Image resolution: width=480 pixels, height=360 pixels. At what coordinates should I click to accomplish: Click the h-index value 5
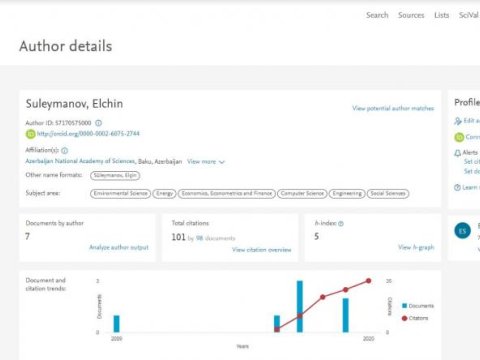click(317, 236)
